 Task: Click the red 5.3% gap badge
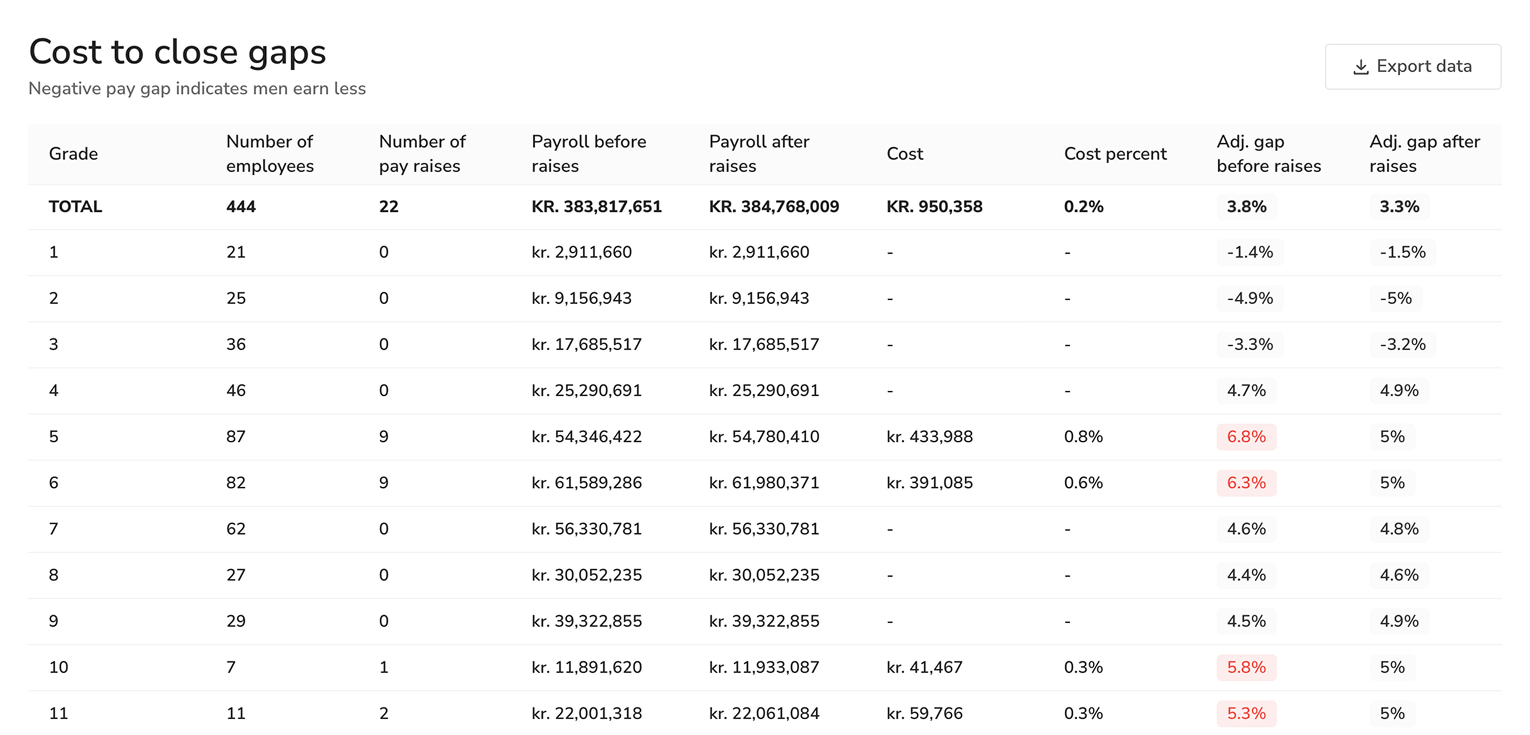[1246, 713]
